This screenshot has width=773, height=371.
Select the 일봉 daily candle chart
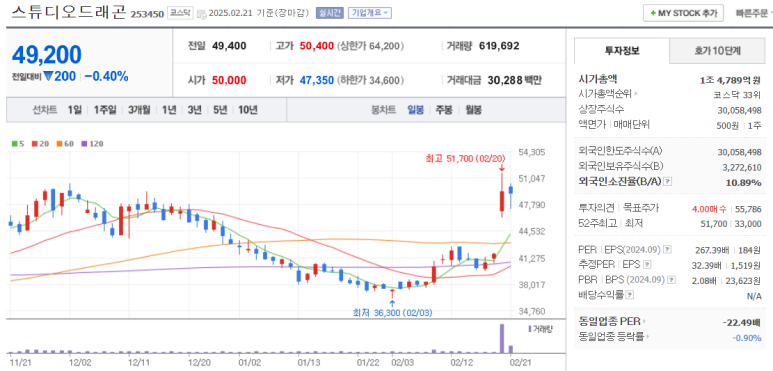click(415, 110)
